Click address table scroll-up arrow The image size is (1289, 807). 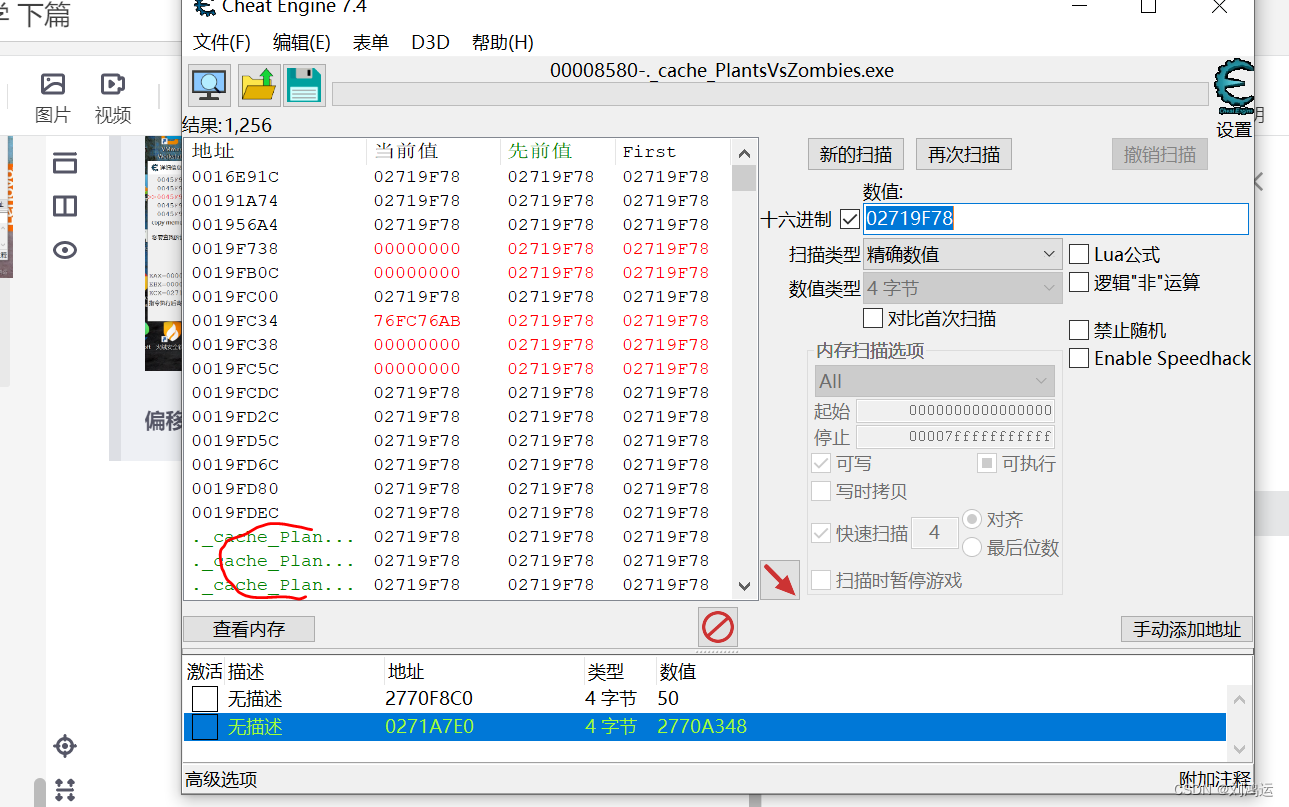point(1239,700)
